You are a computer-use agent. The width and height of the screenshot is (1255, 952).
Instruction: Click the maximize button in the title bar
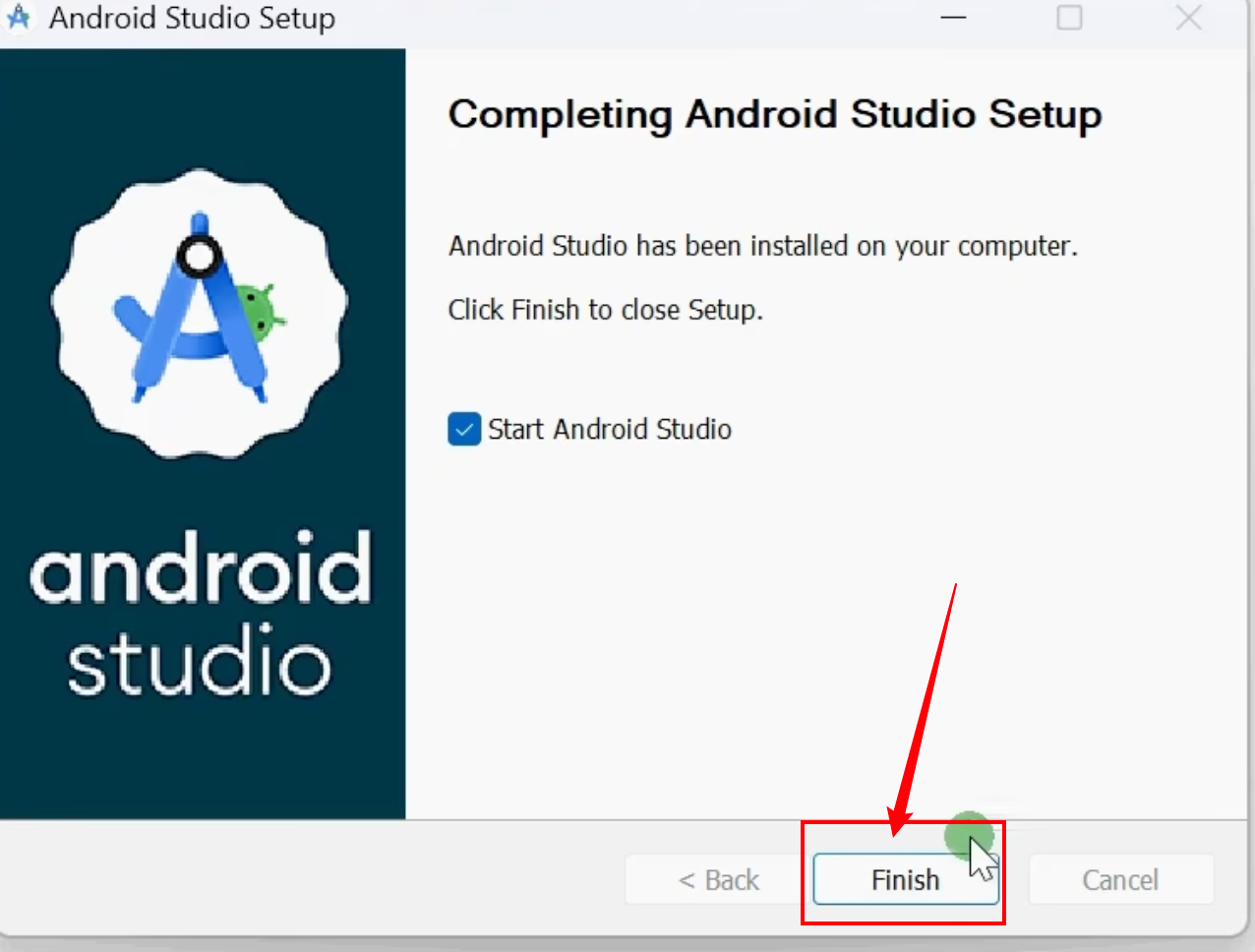(1069, 18)
